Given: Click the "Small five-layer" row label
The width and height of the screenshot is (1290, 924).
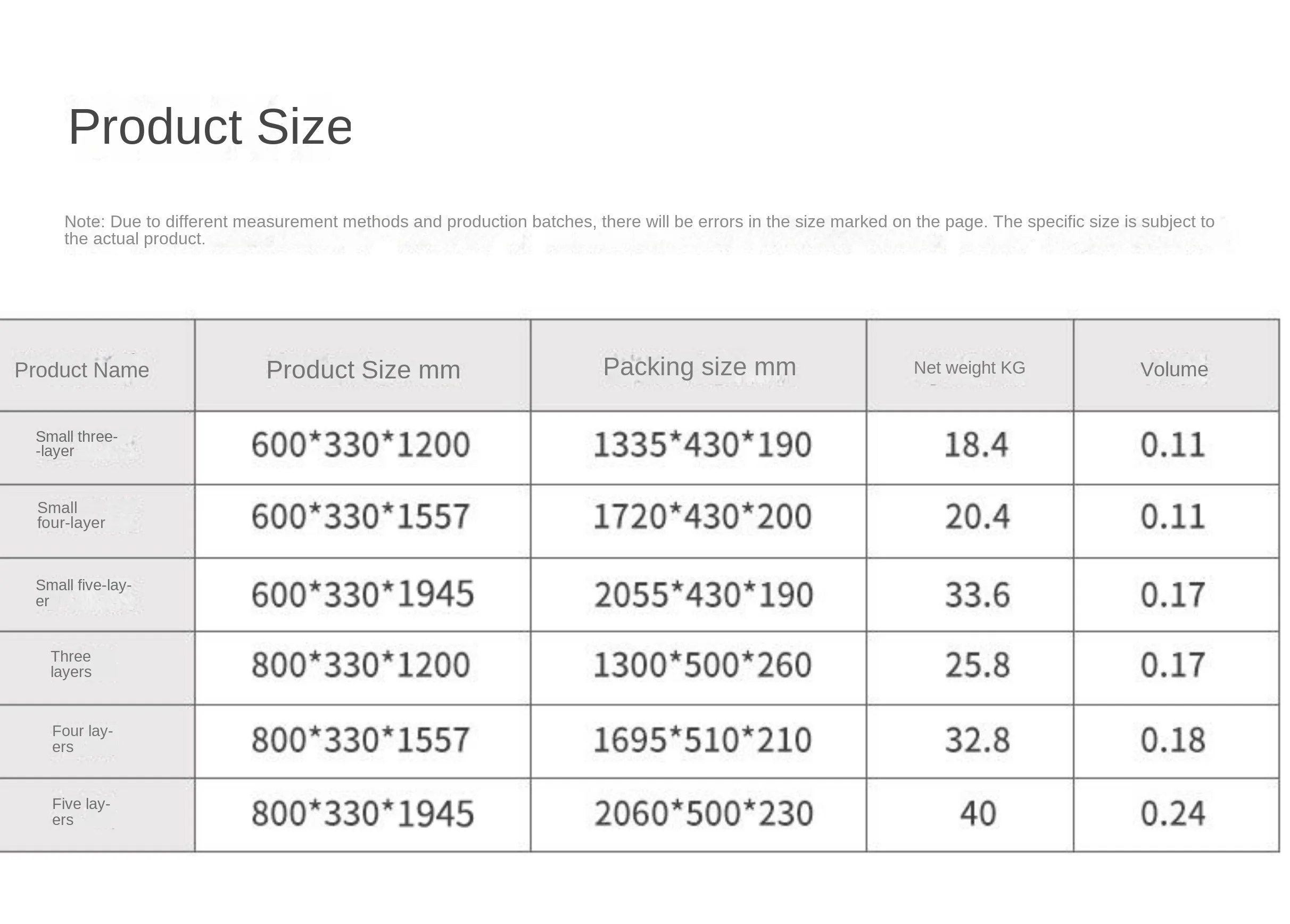Looking at the screenshot, I should coord(83,593).
